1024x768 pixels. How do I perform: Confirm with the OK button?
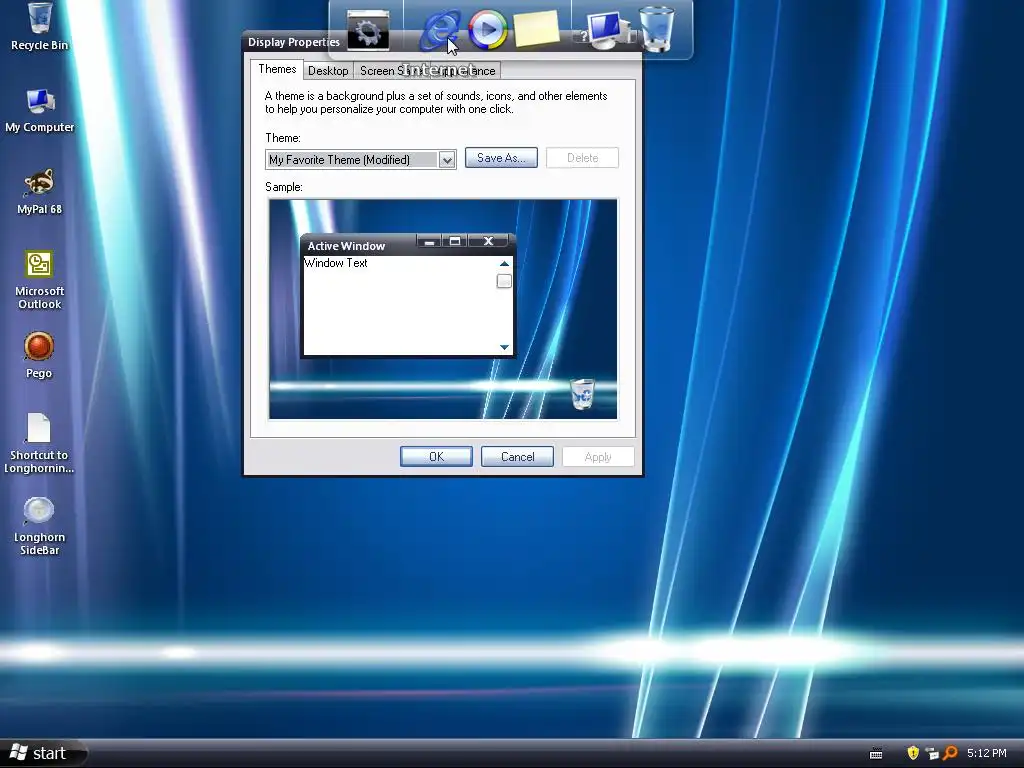[436, 456]
